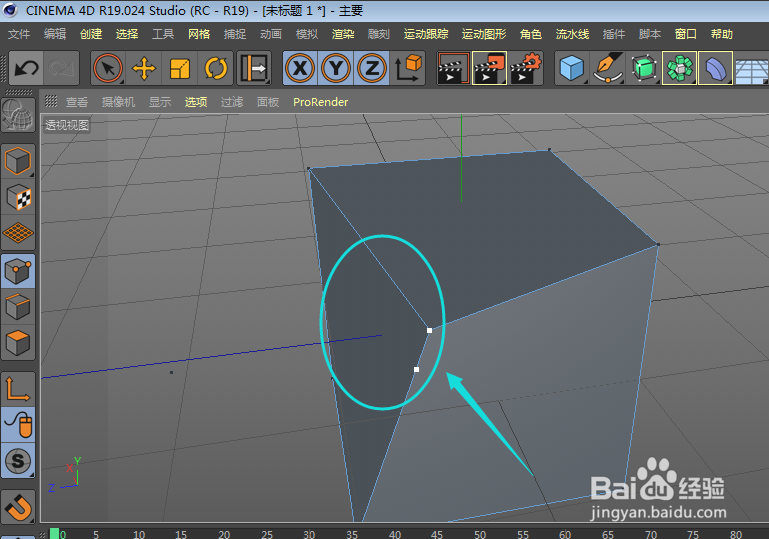Open the 雕刻 menu
Image resolution: width=769 pixels, height=539 pixels.
(379, 34)
